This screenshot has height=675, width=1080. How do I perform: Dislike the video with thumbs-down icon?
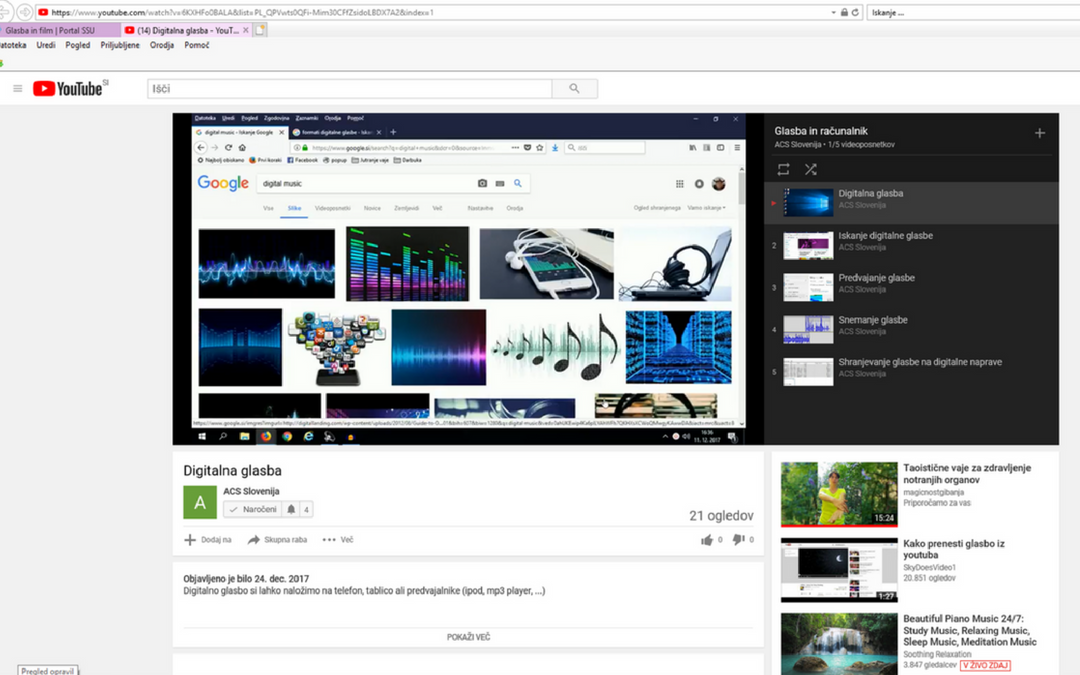[738, 540]
